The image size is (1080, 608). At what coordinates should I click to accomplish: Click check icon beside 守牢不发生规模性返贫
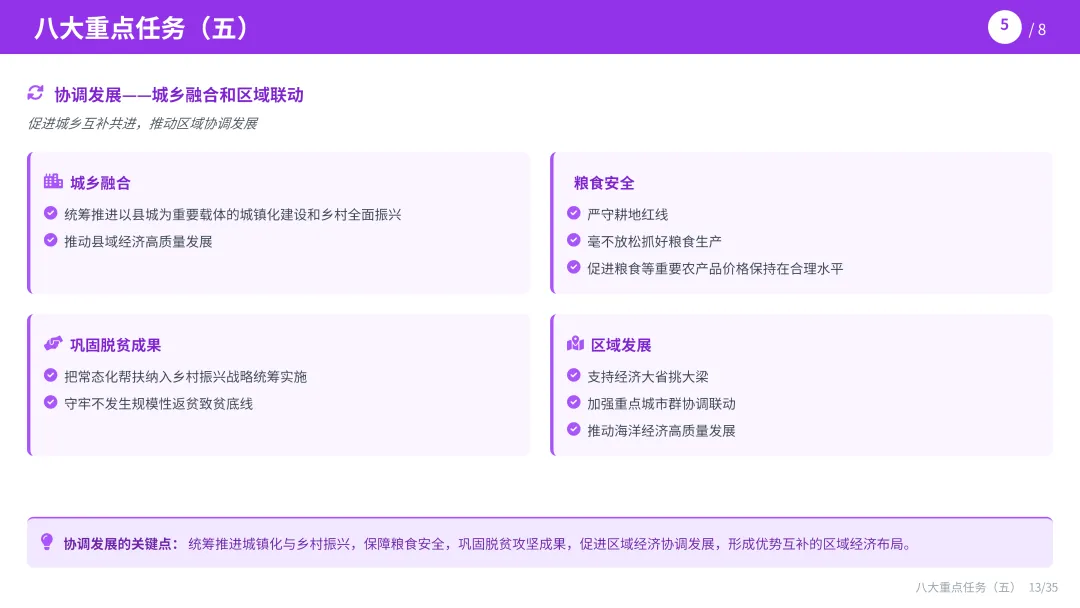(x=50, y=402)
